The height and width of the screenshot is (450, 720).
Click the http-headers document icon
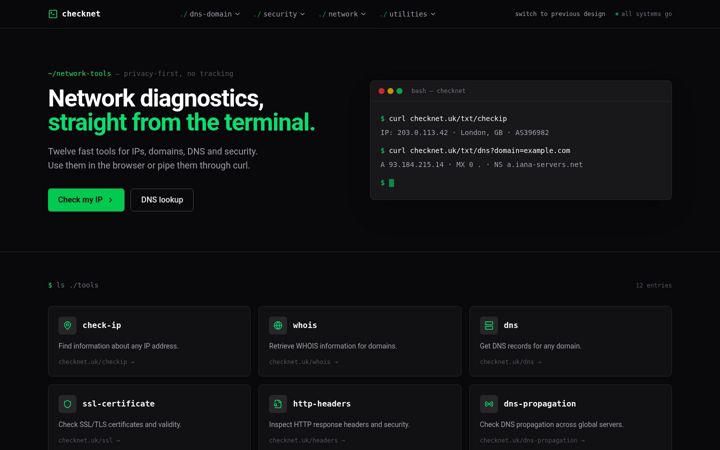point(278,404)
